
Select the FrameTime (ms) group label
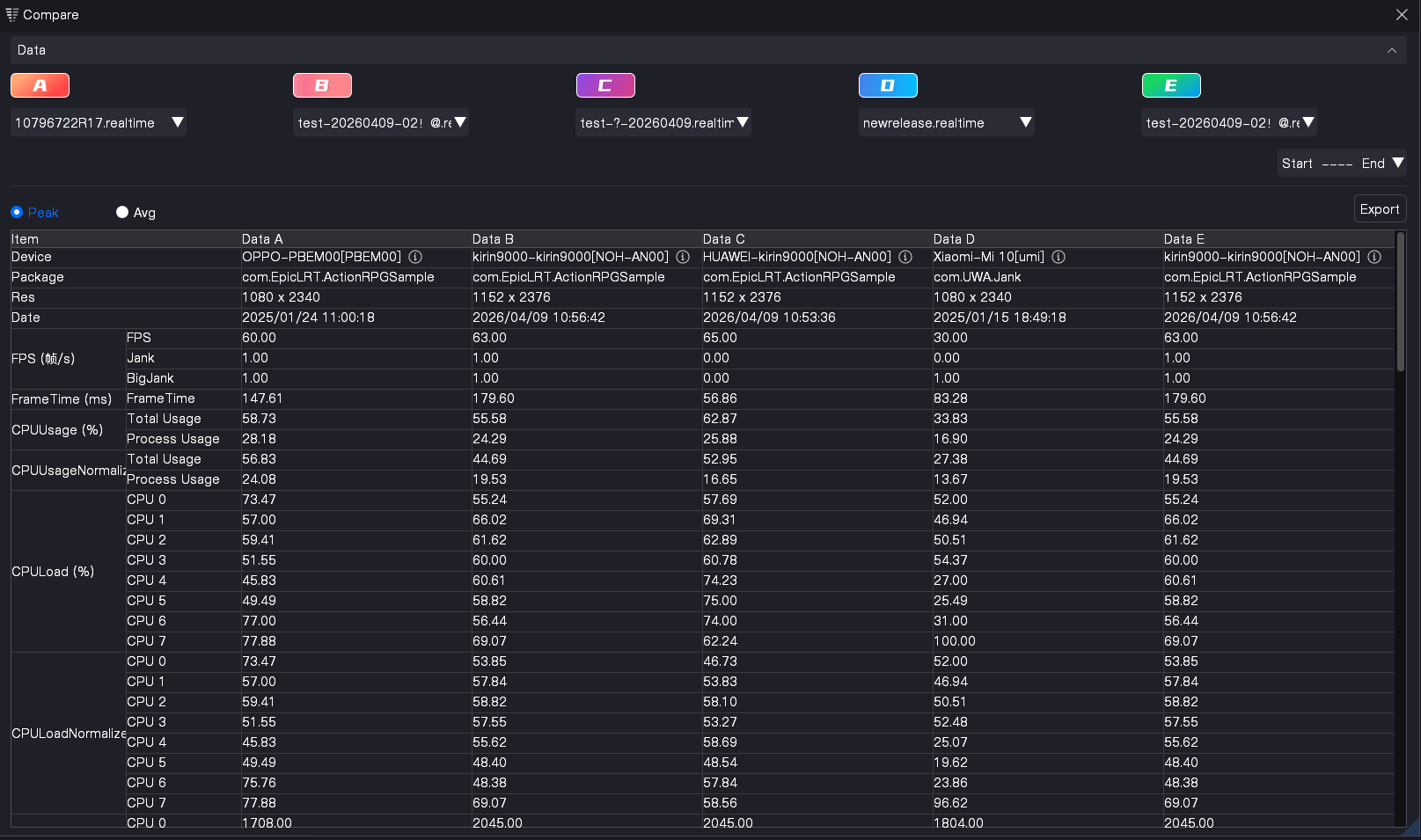pyautogui.click(x=62, y=398)
